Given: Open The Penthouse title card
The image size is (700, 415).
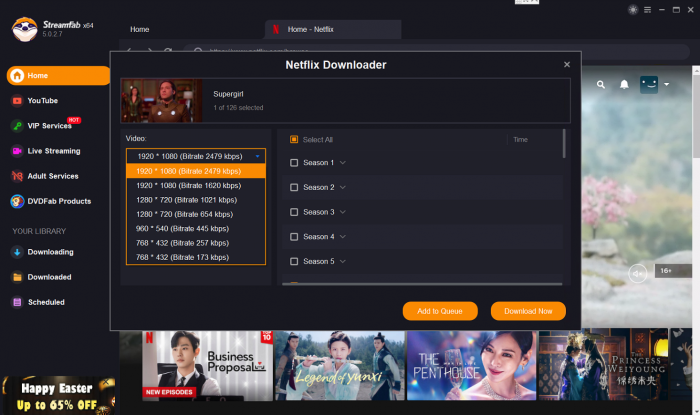Looking at the screenshot, I should pyautogui.click(x=471, y=365).
